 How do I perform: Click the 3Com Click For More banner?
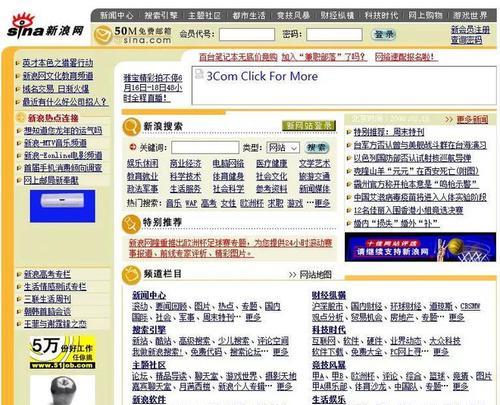[x=344, y=86]
